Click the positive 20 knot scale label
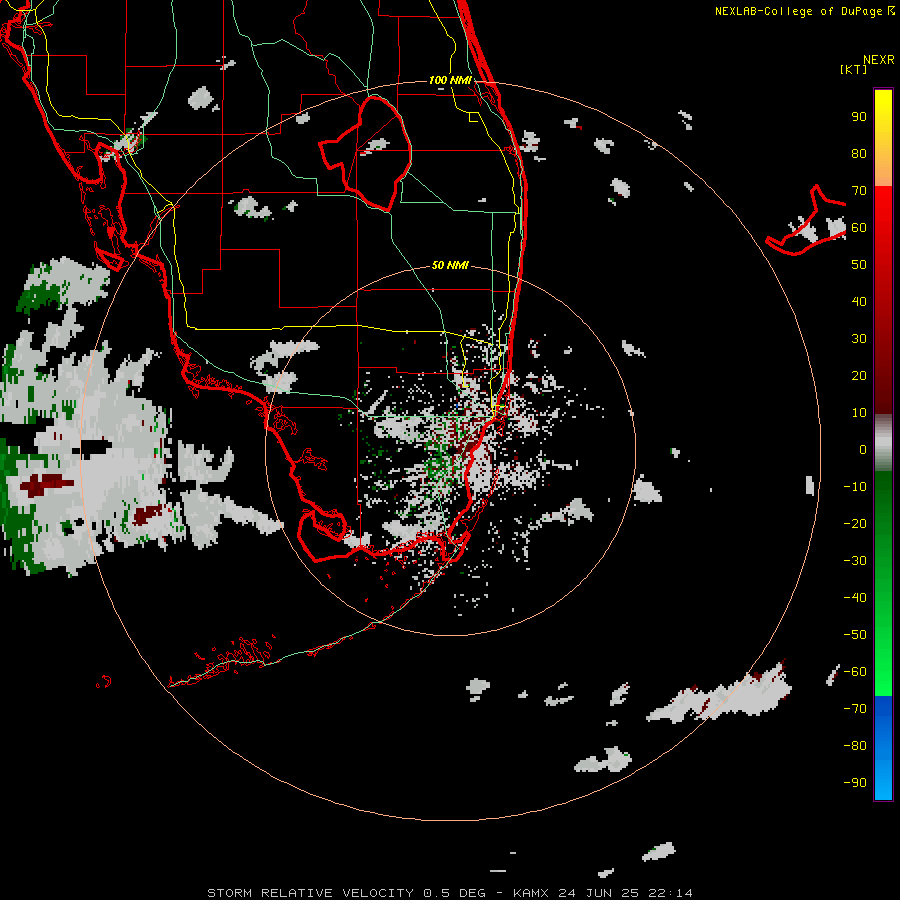This screenshot has height=900, width=900. pos(859,375)
